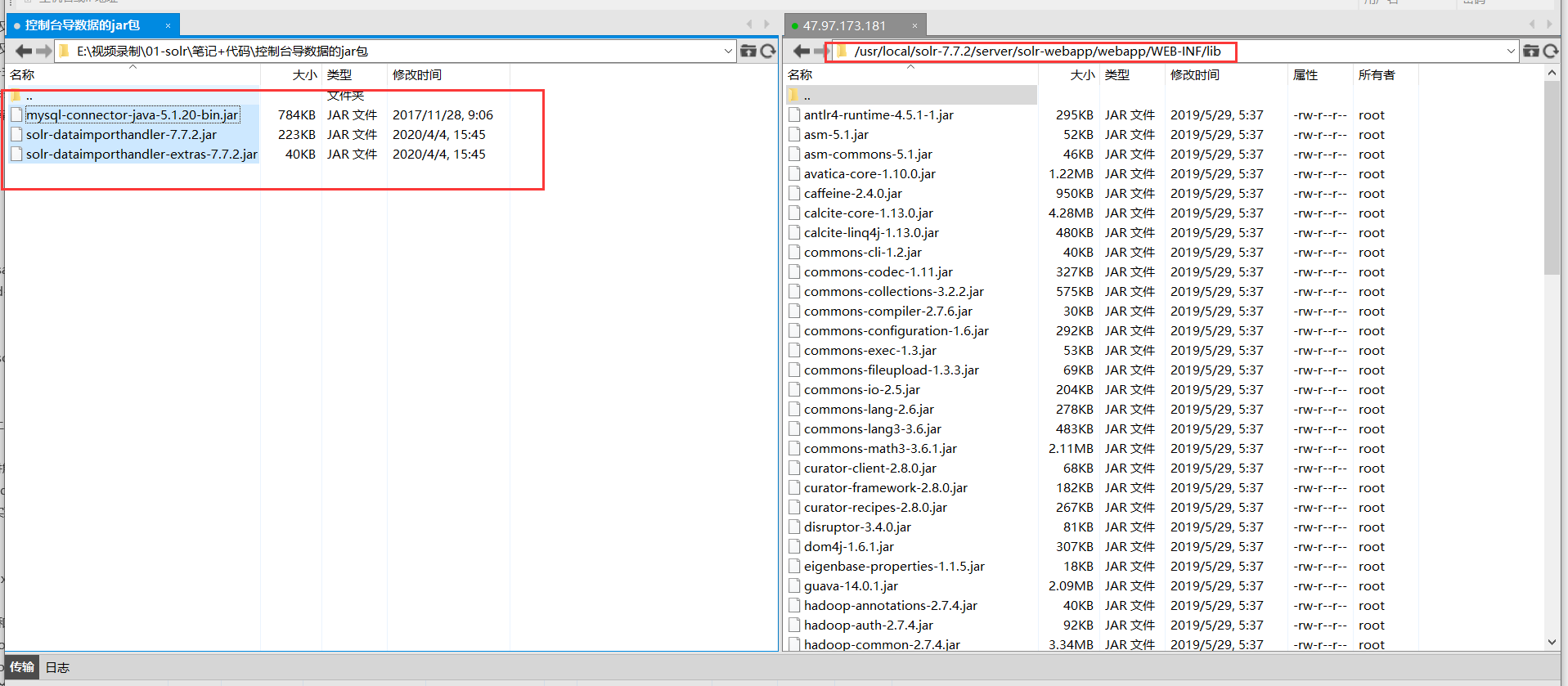
Task: Select commons-collections-3.2.2.jar file
Action: (x=893, y=291)
